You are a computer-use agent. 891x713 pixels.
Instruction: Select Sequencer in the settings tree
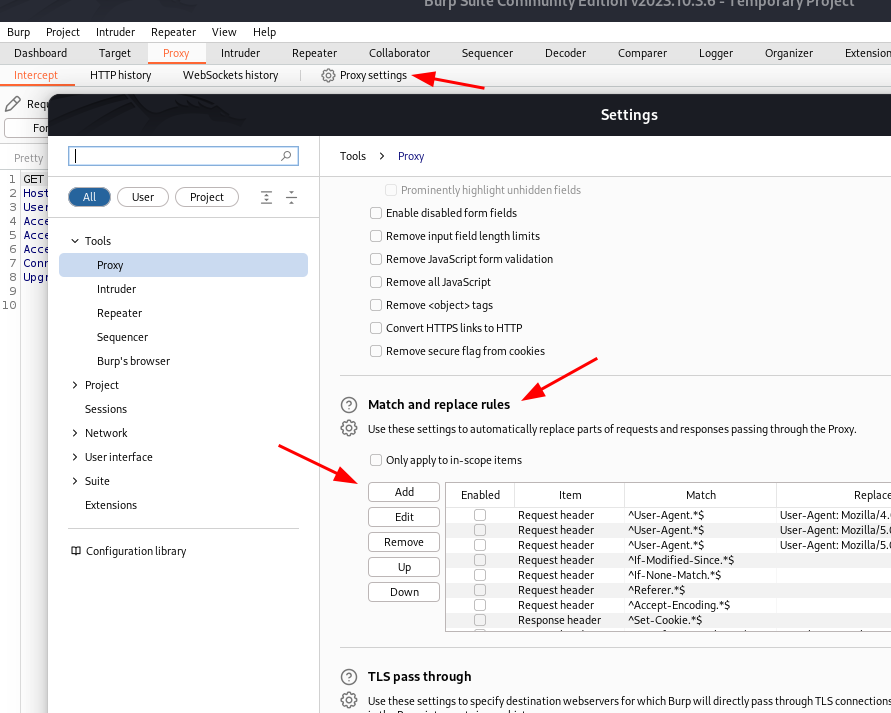coord(122,337)
